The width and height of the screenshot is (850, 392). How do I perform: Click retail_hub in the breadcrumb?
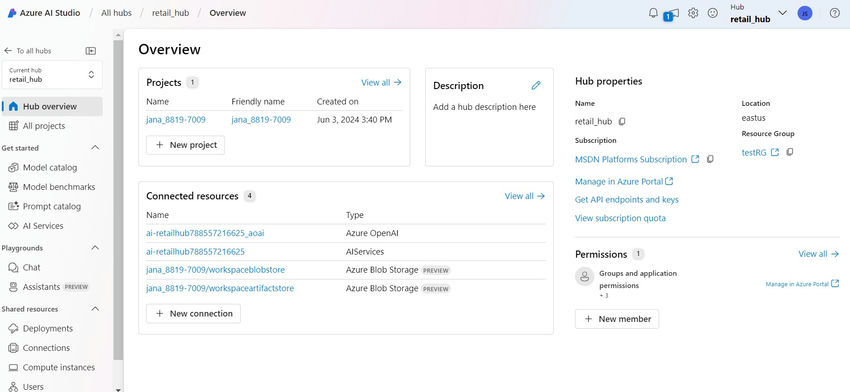[170, 13]
